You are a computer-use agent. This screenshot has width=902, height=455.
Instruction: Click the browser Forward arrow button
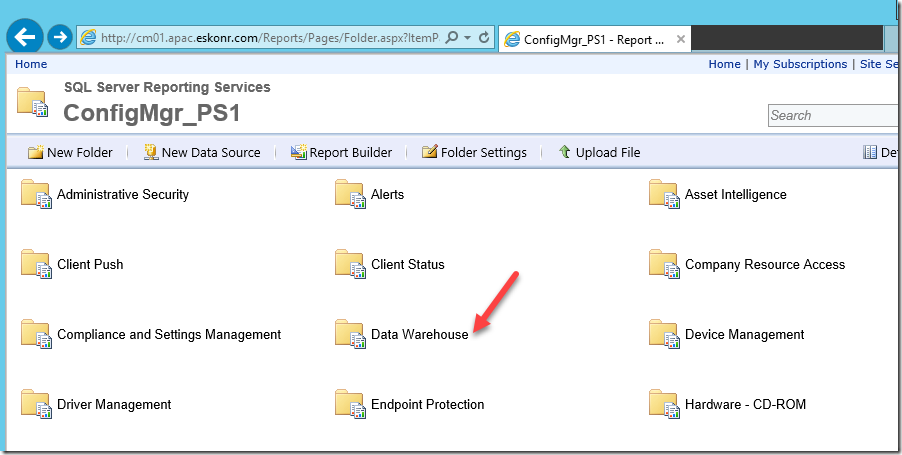click(59, 37)
